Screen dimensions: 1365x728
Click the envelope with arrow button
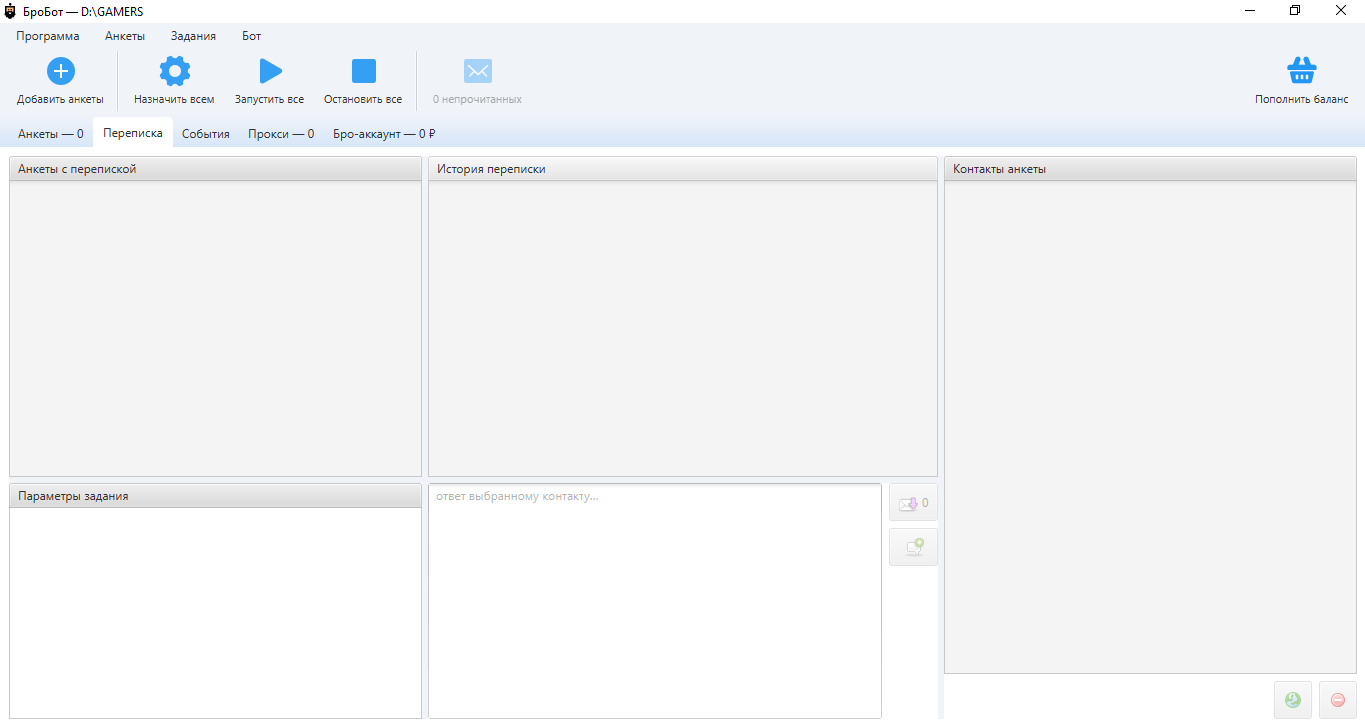[913, 503]
